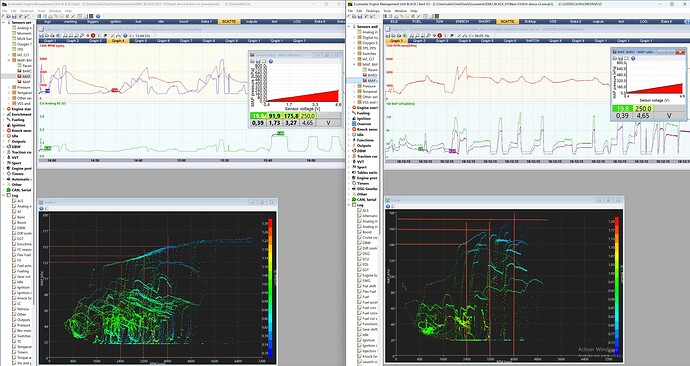This screenshot has height=366, width=690.
Task: Click the 250,0 pressure cell in right calibration table
Action: [643, 109]
